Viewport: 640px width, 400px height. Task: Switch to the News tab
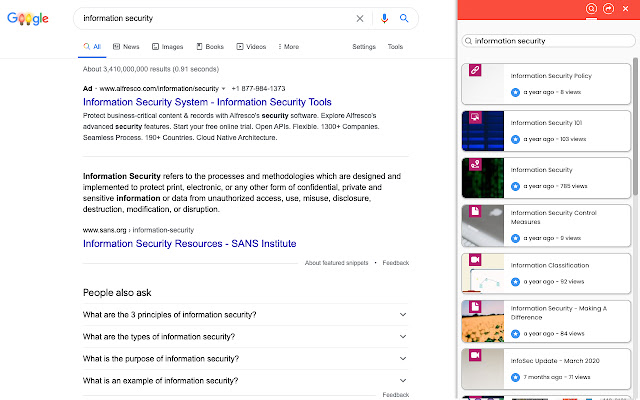pos(126,47)
